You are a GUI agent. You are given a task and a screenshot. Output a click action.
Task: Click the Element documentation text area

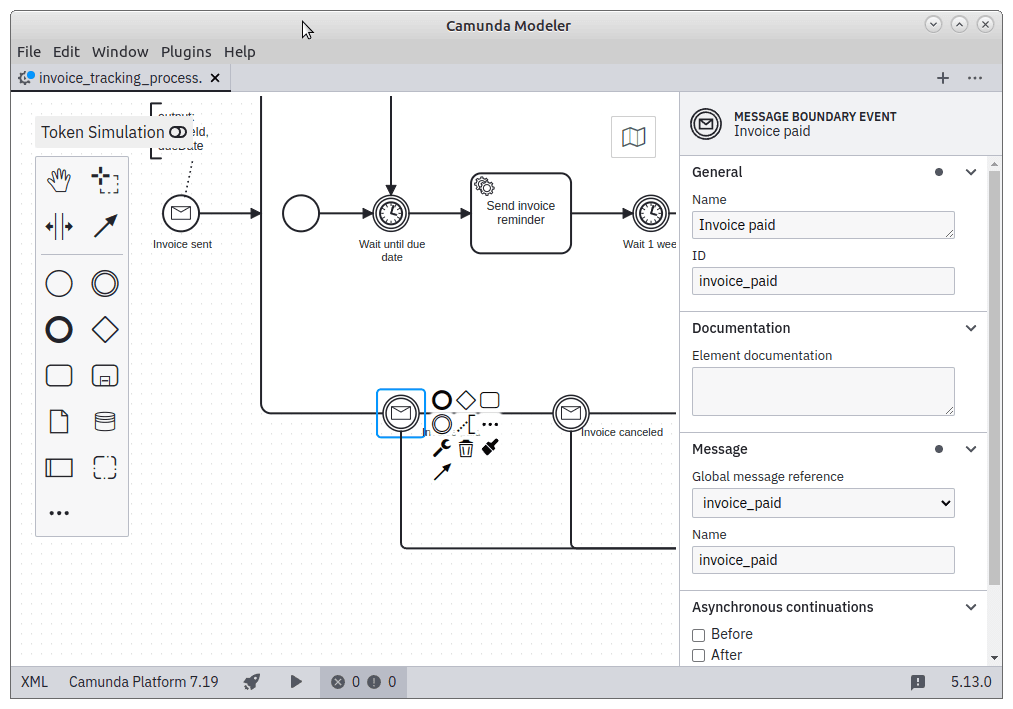(823, 392)
